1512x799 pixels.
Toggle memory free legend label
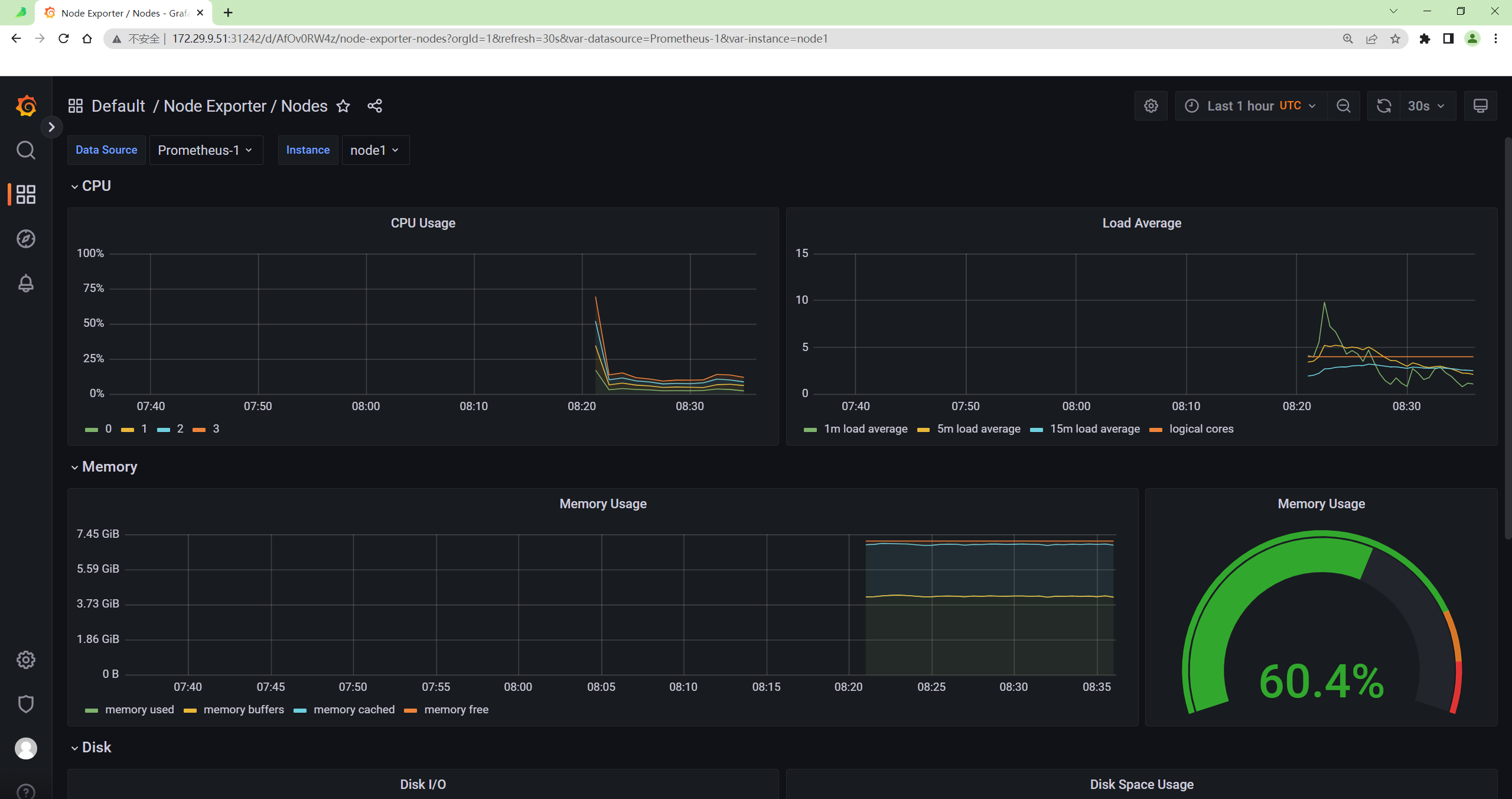456,710
